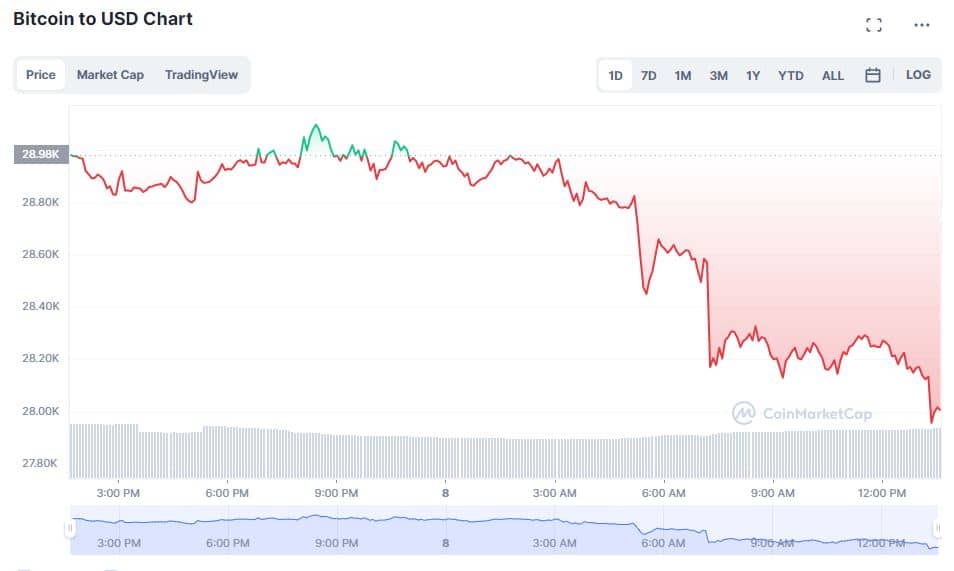The width and height of the screenshot is (954, 571).
Task: Click the CoinMarketCap watermark logo
Action: coord(802,413)
